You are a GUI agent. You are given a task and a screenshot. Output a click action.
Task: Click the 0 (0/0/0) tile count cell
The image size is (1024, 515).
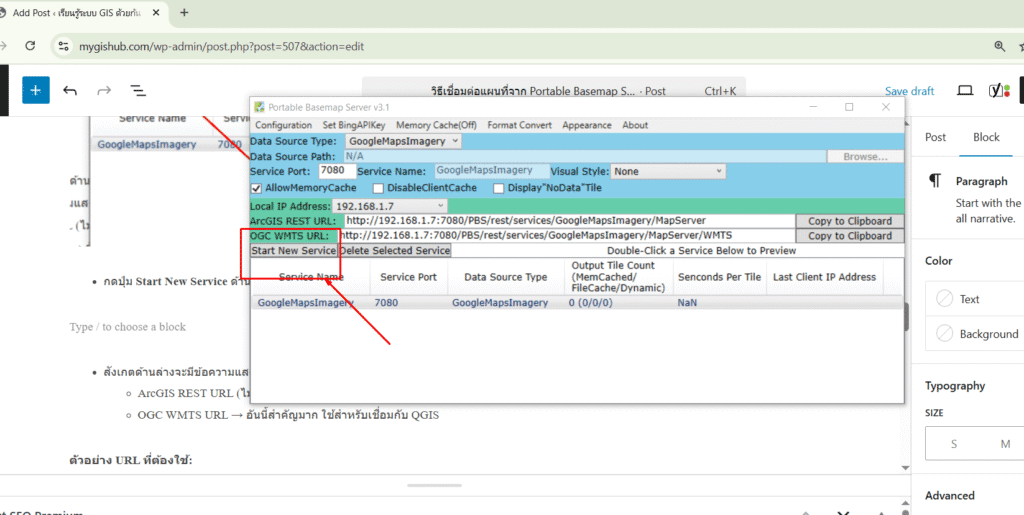tap(590, 303)
